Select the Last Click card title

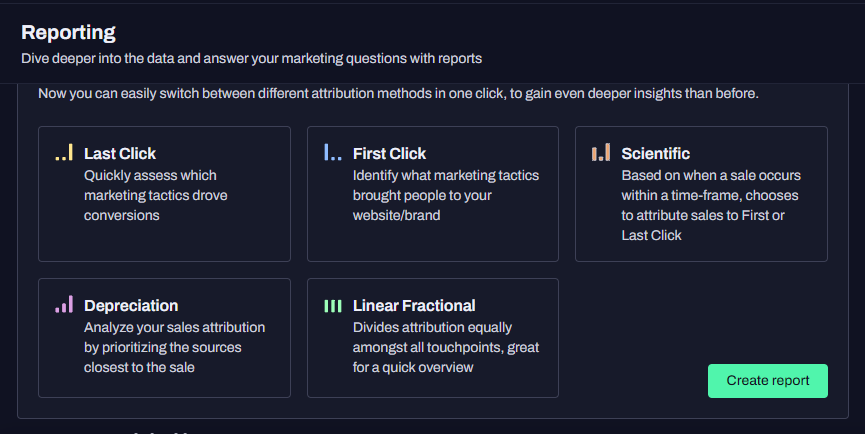[x=120, y=154]
